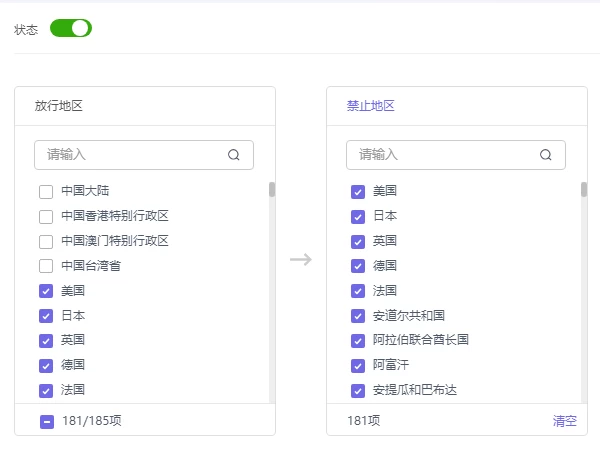The image size is (600, 457).
Task: Uncheck 阿拉伯联合酋长国 in 禁止地区 list
Action: [358, 340]
